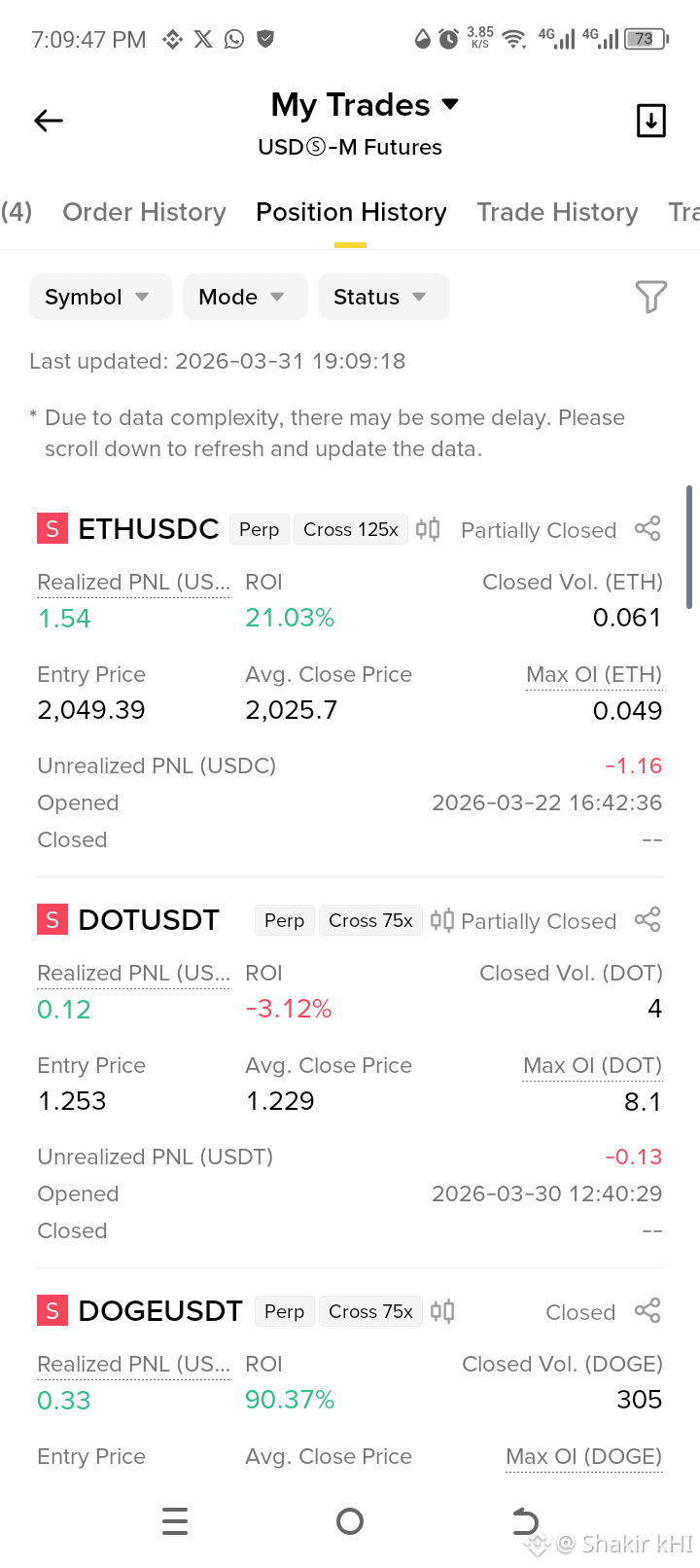The height and width of the screenshot is (1568, 700).
Task: Share the ETHUSDC position
Action: tap(647, 529)
